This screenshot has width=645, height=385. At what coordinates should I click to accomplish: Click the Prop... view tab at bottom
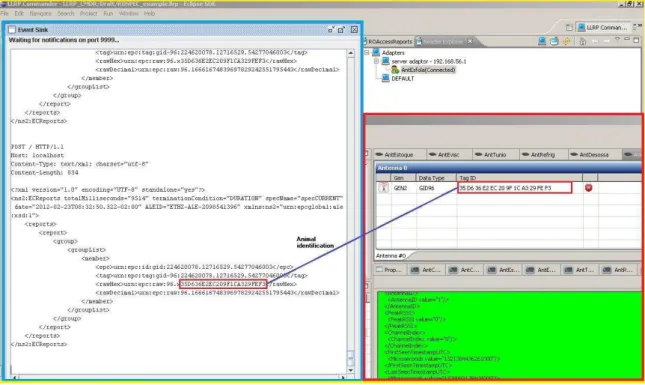coord(389,270)
